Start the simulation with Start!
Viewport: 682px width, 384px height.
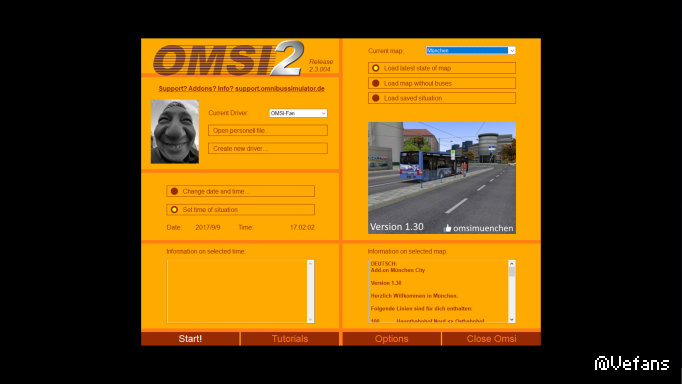[190, 339]
